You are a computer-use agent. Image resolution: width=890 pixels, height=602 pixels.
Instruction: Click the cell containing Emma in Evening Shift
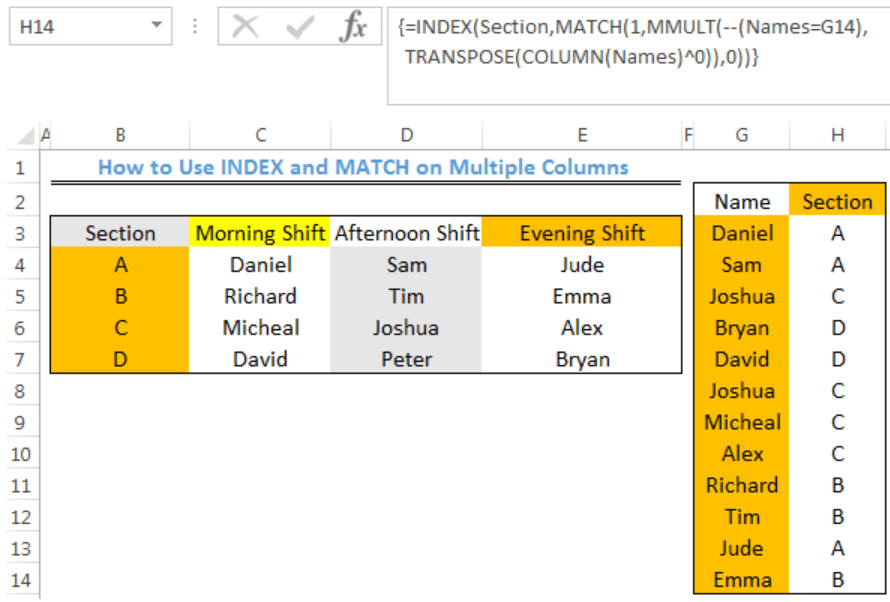[x=581, y=296]
